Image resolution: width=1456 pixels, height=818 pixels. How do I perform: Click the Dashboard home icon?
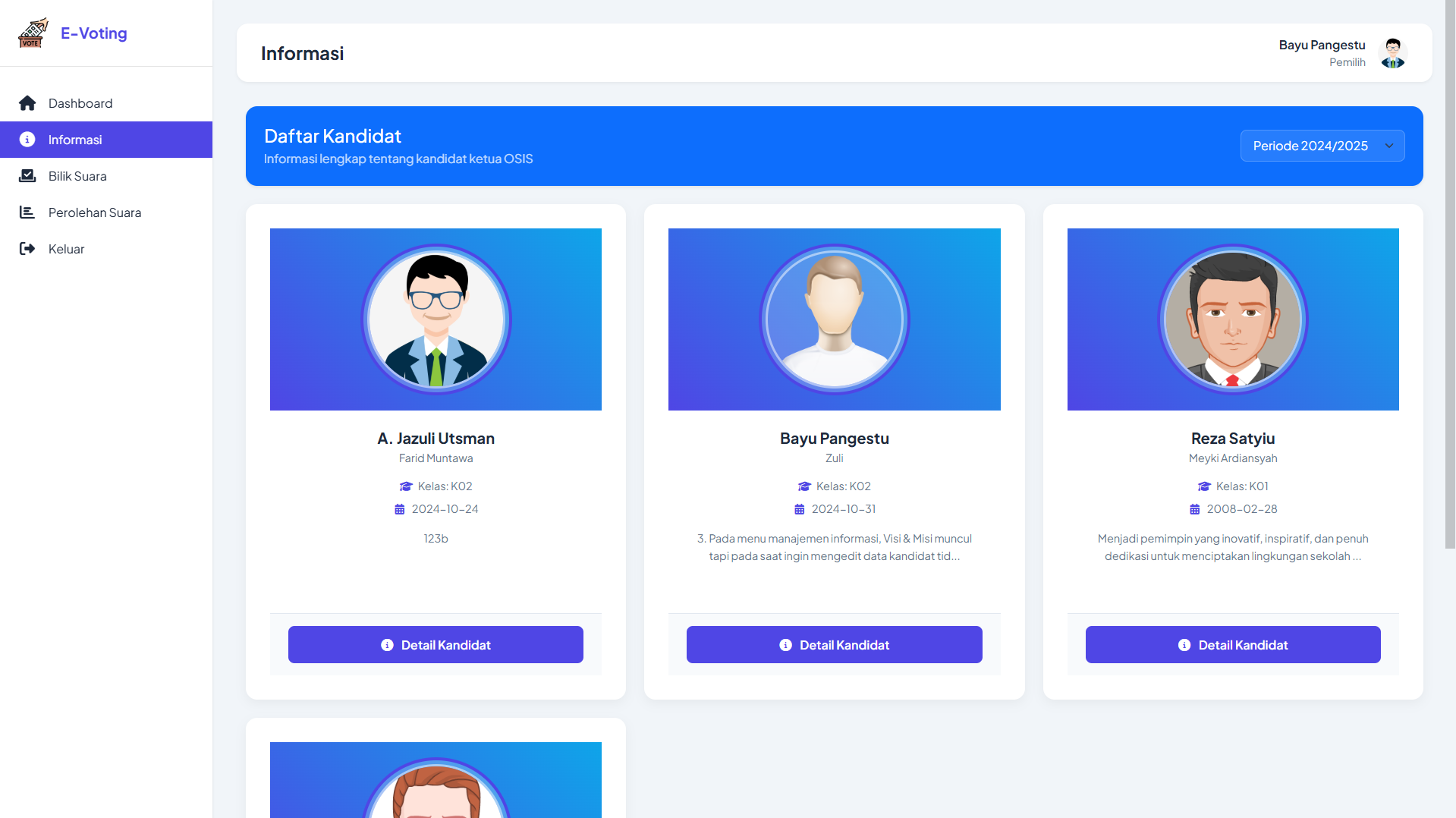(27, 103)
